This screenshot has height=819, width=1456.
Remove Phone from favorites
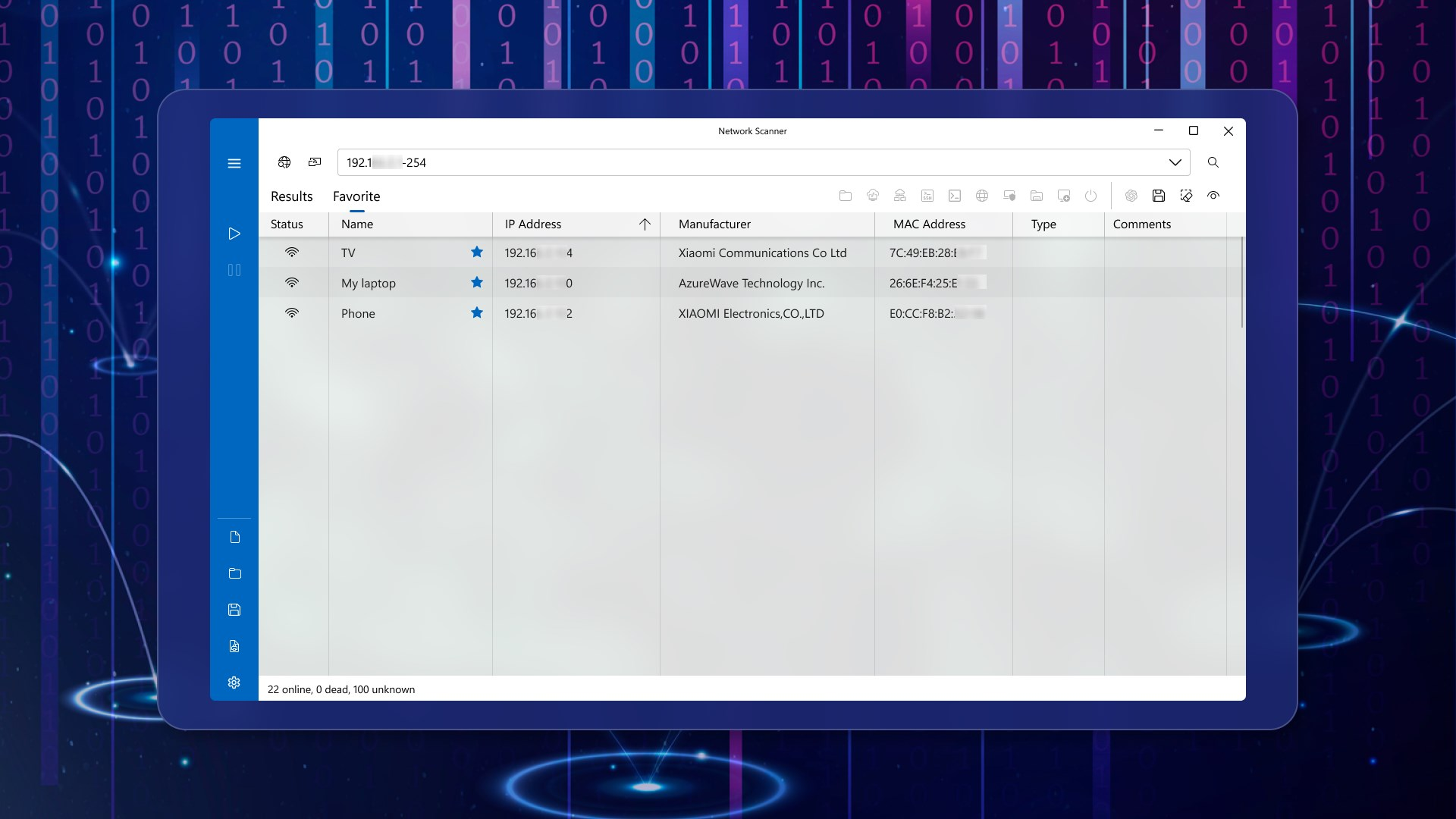[x=477, y=312]
